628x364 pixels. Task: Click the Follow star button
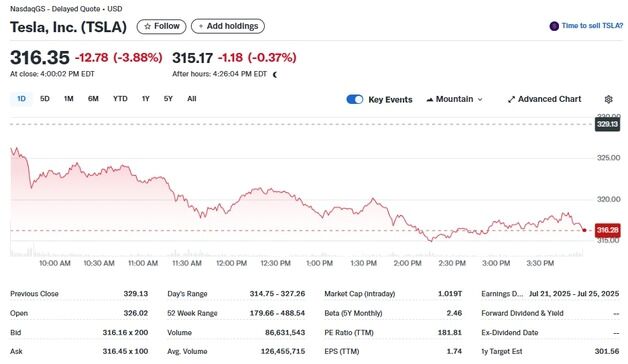coord(161,26)
